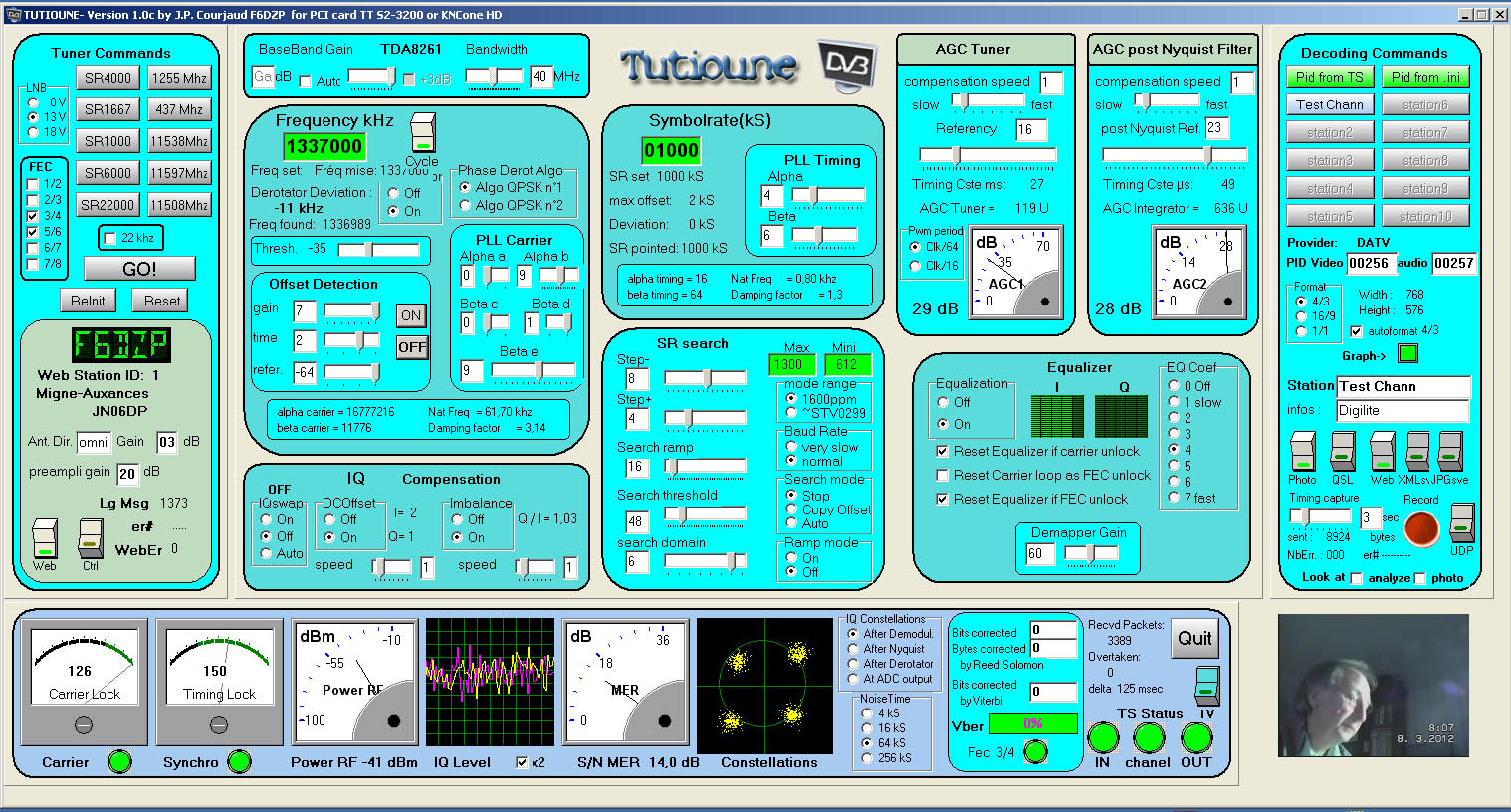This screenshot has width=1511, height=812.
Task: Click Pid from TS button
Action: point(1330,77)
